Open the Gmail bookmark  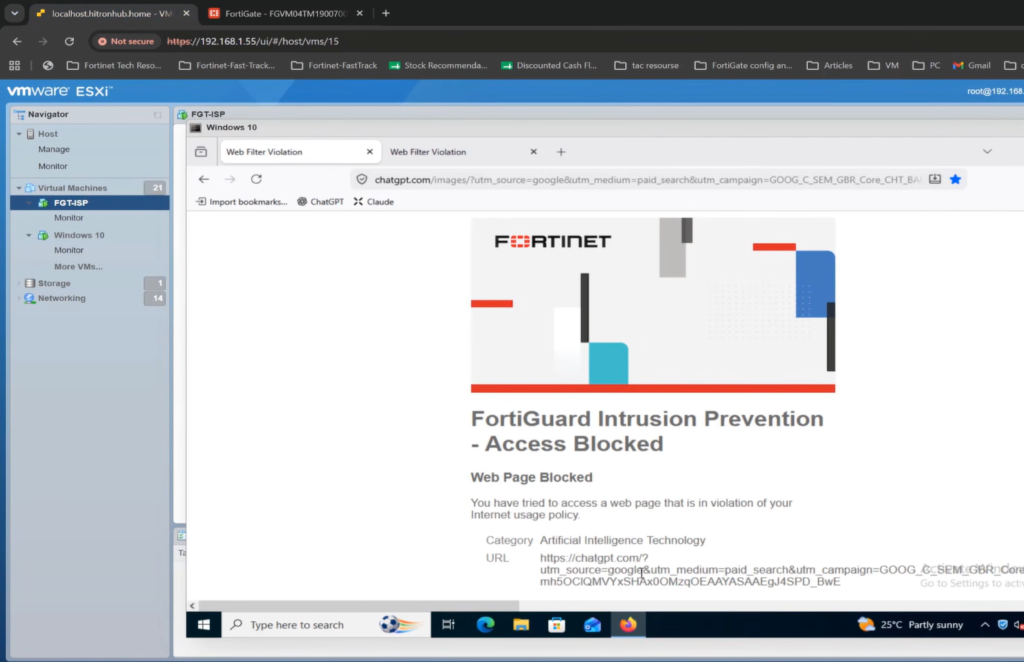[972, 65]
